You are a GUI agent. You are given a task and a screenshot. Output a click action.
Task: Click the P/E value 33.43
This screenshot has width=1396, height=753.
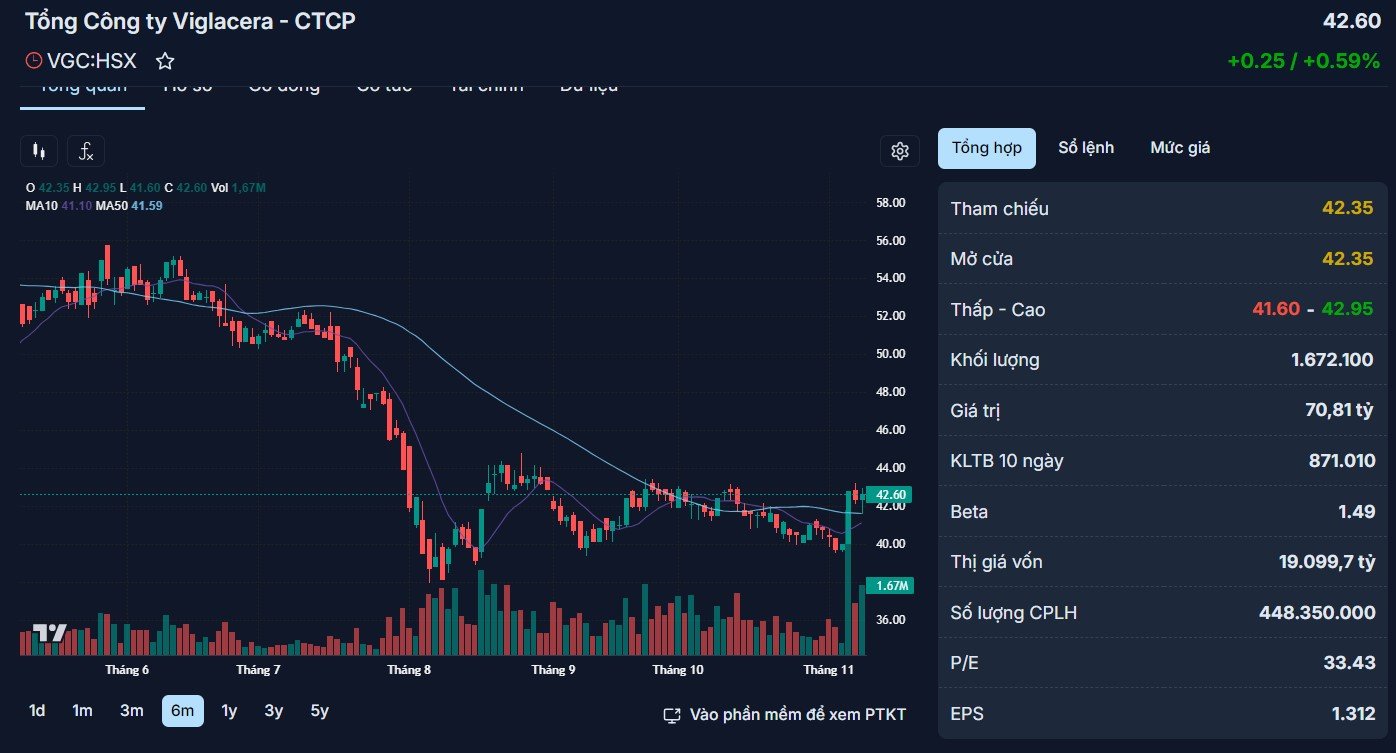1349,663
